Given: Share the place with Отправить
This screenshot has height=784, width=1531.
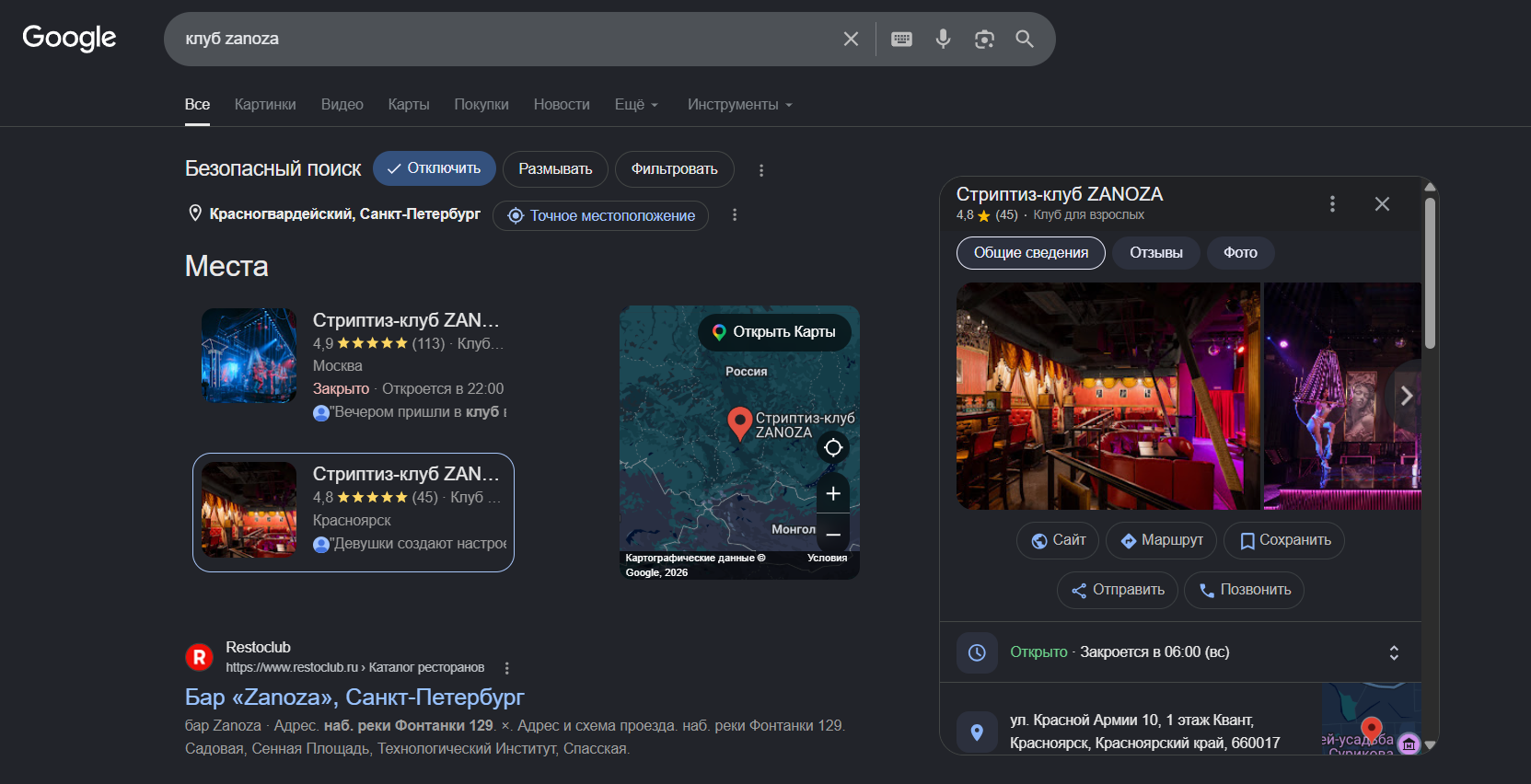Looking at the screenshot, I should coord(1118,590).
